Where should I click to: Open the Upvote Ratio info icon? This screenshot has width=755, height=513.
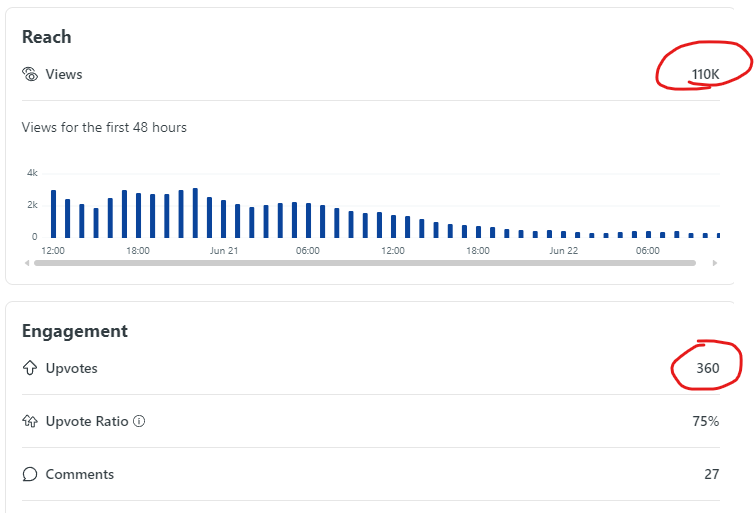(x=139, y=421)
